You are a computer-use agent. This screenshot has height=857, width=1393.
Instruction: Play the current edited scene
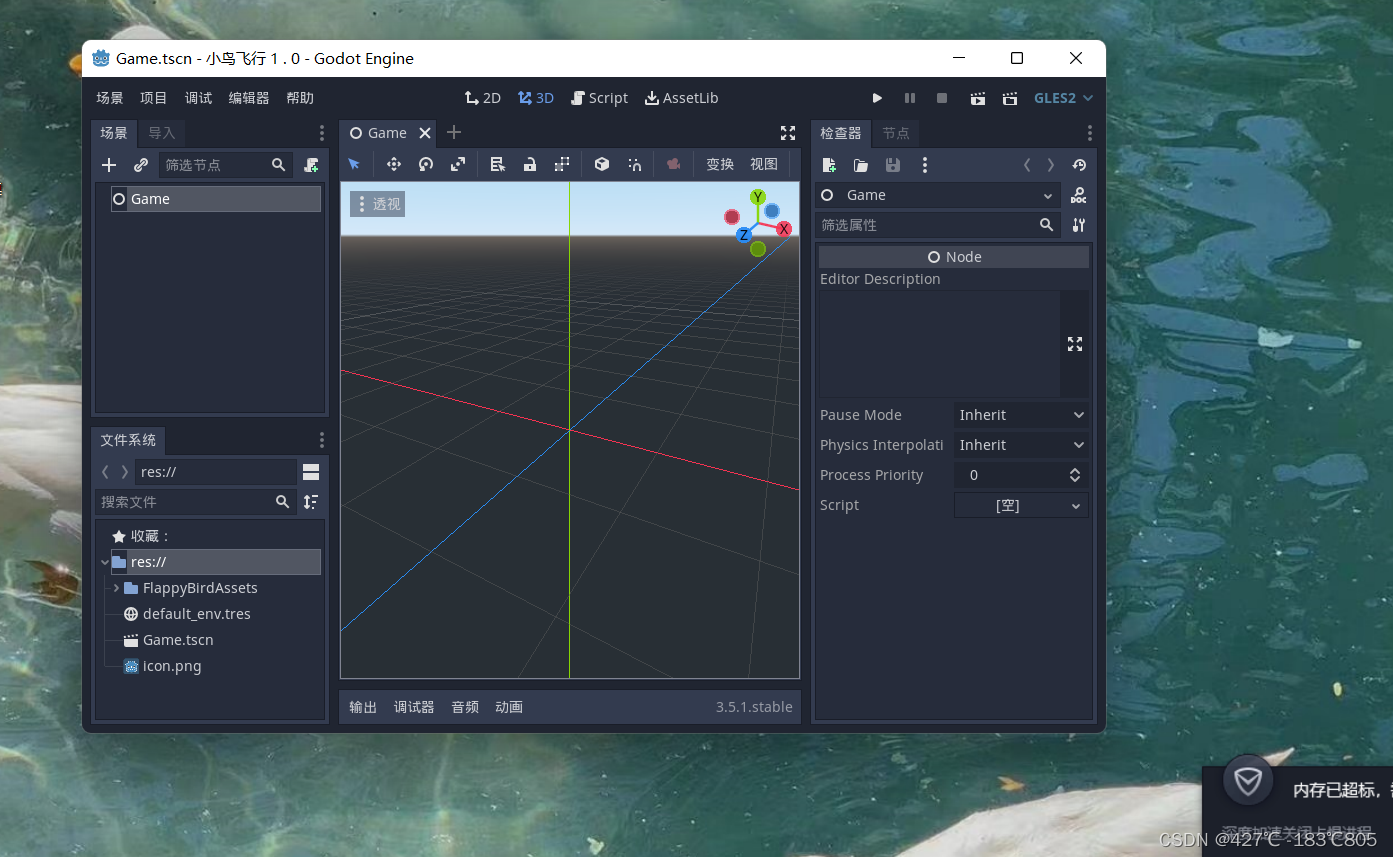tap(977, 98)
